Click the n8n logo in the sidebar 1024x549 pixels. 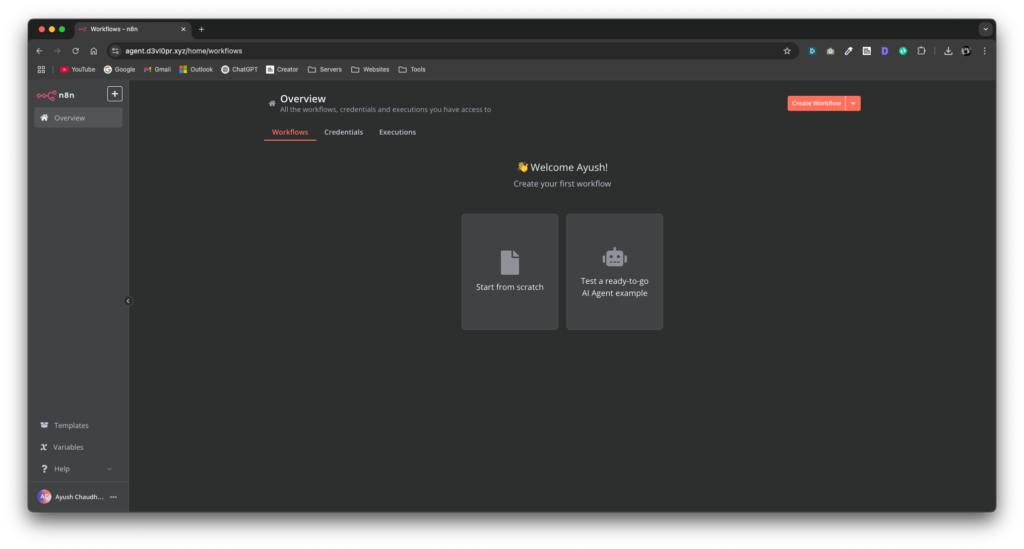point(56,95)
